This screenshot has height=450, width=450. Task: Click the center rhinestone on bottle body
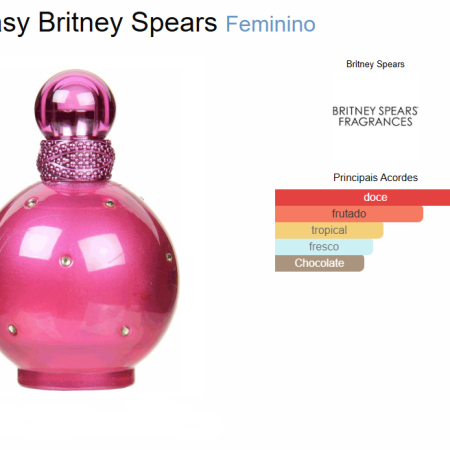[66, 261]
